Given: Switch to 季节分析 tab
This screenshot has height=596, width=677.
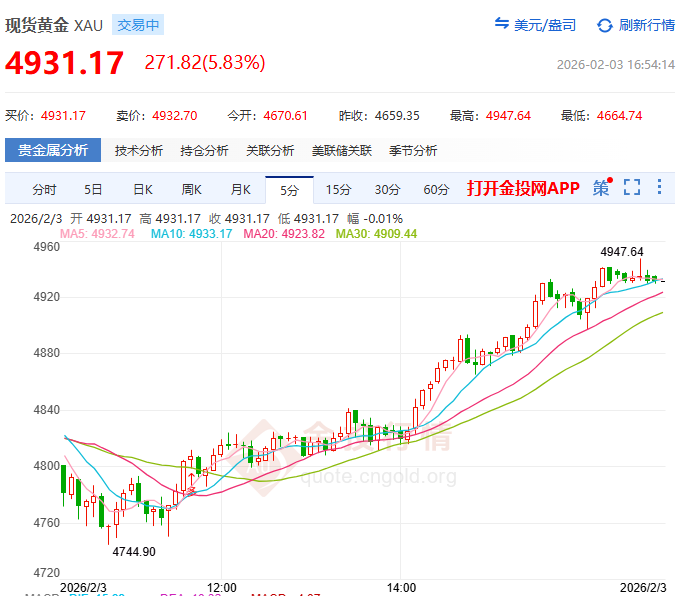Looking at the screenshot, I should click(413, 151).
